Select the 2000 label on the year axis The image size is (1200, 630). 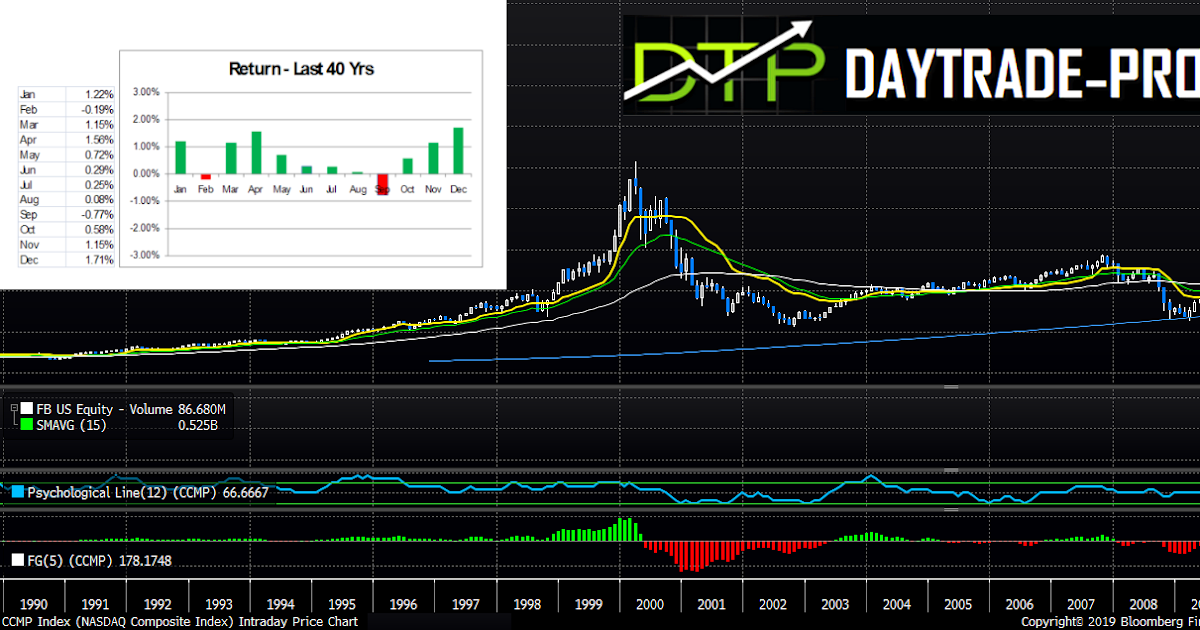649,604
